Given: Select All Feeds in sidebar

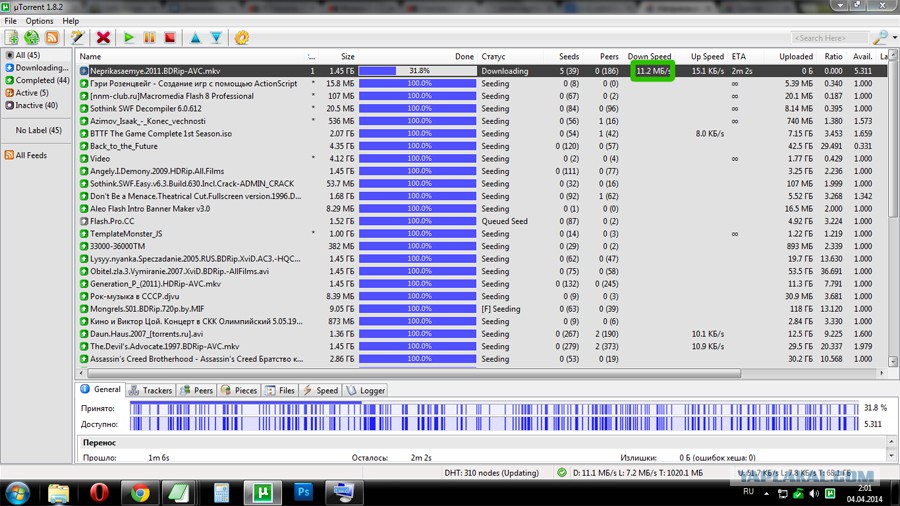Looking at the screenshot, I should (x=26, y=155).
